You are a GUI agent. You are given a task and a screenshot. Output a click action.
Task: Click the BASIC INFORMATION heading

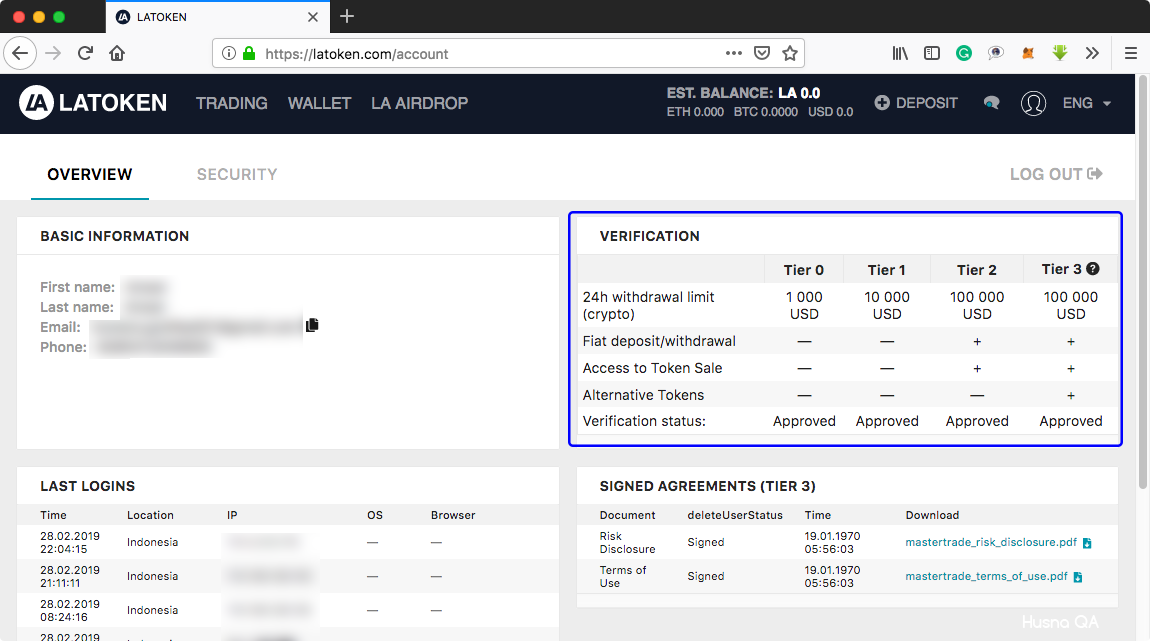click(x=114, y=236)
